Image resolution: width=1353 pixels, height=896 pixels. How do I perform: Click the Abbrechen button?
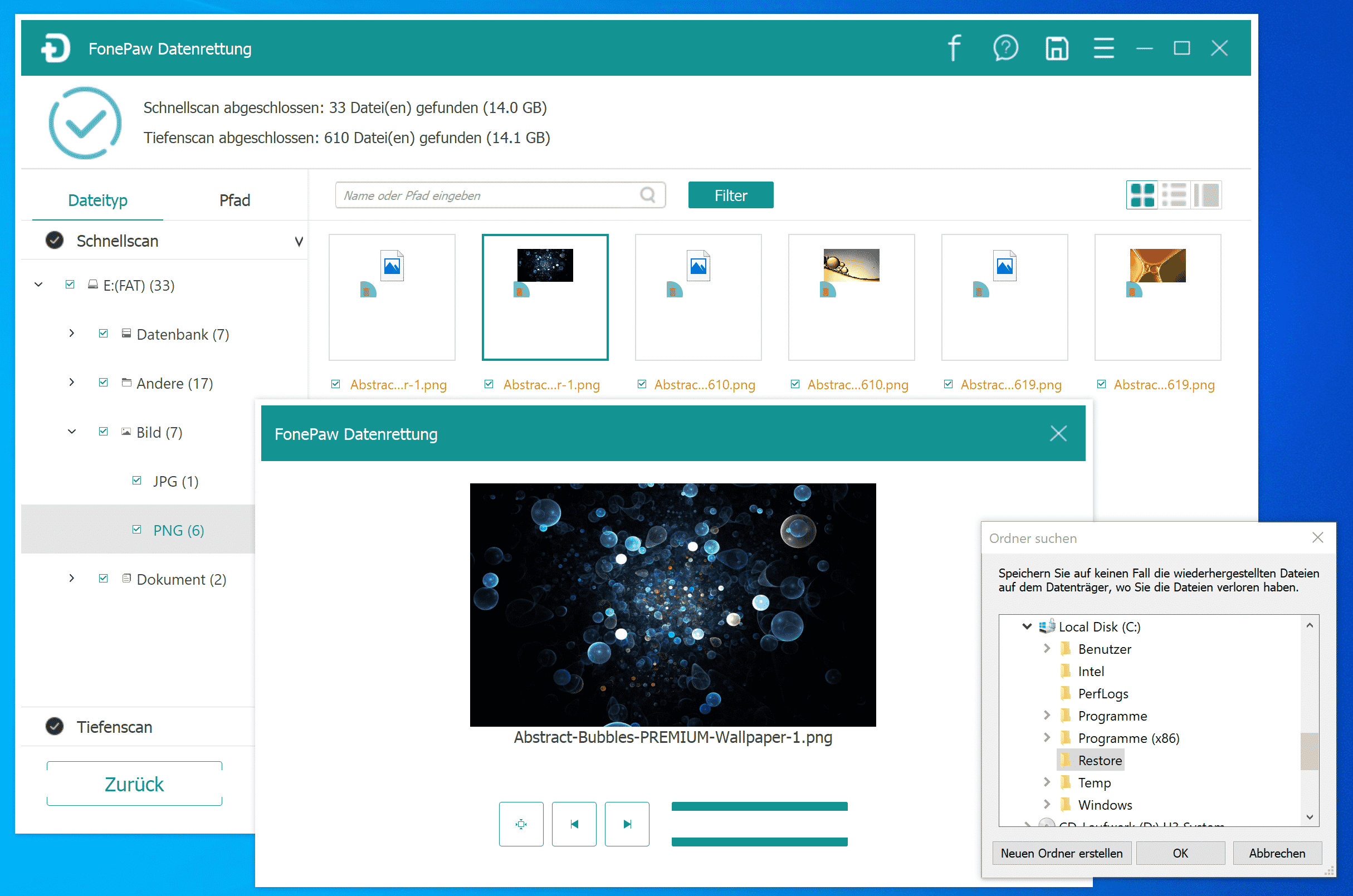[x=1277, y=853]
